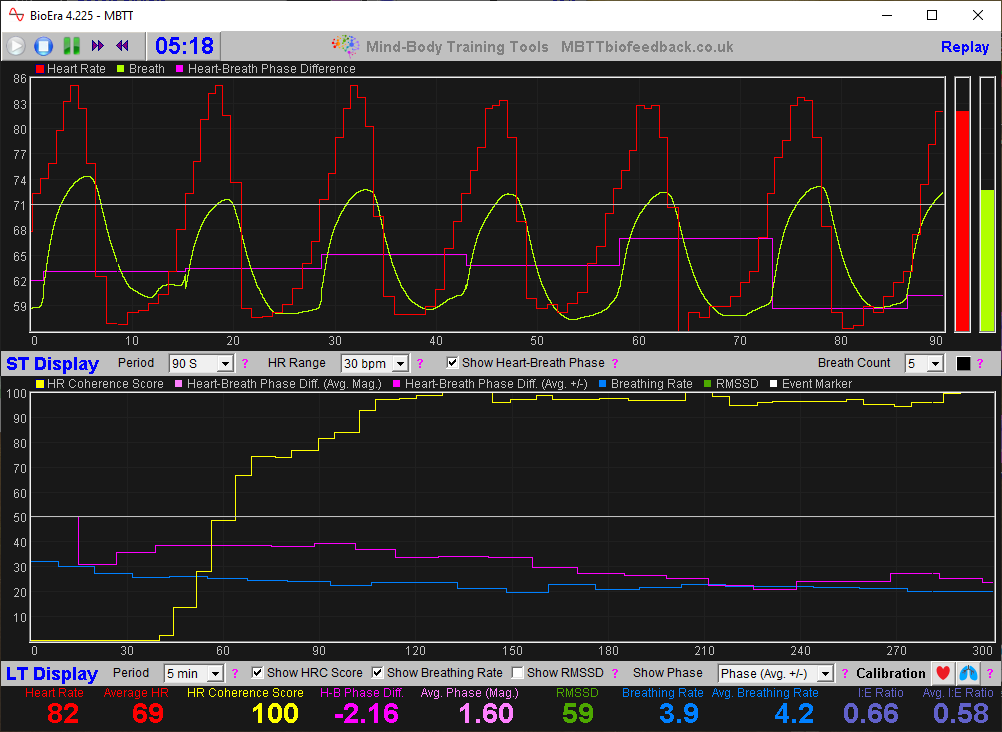1002x732 pixels.
Task: Click the blue Stop icon
Action: point(43,45)
